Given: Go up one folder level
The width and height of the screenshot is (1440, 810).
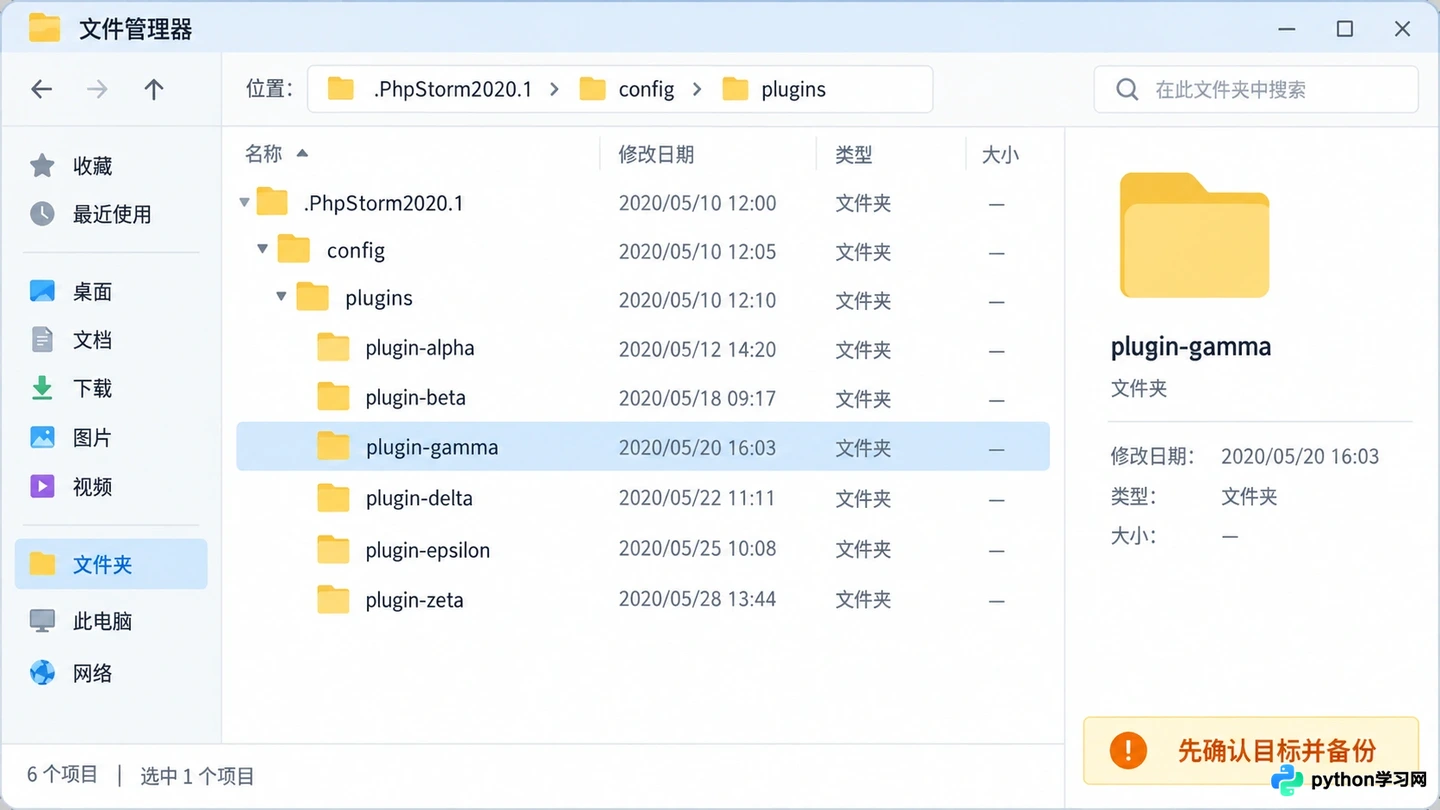Looking at the screenshot, I should click(153, 90).
